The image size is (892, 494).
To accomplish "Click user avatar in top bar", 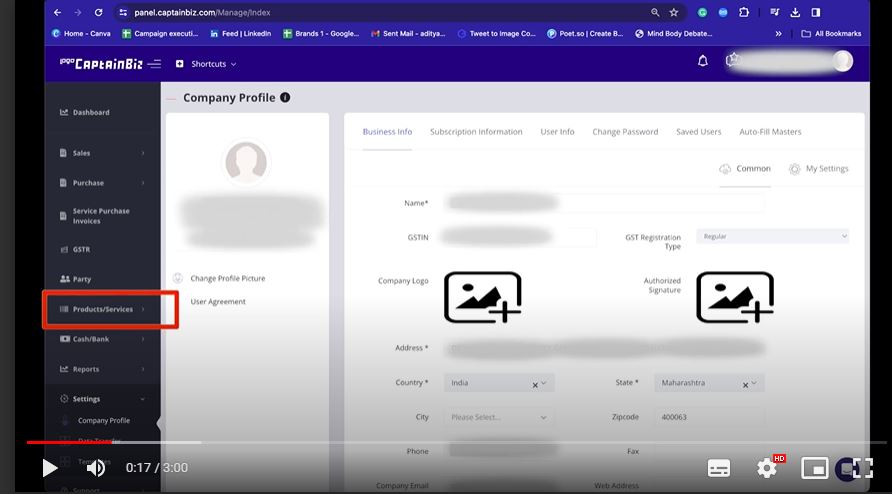I will [843, 61].
